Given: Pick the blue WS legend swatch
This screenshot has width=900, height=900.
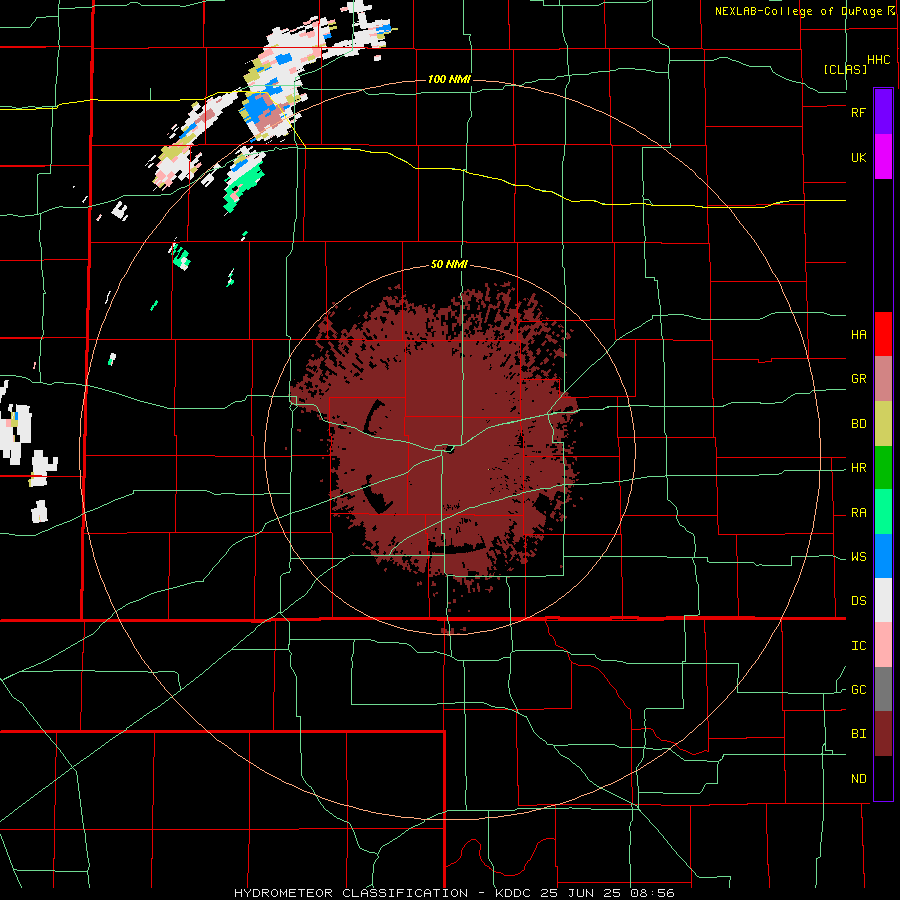Looking at the screenshot, I should [883, 556].
